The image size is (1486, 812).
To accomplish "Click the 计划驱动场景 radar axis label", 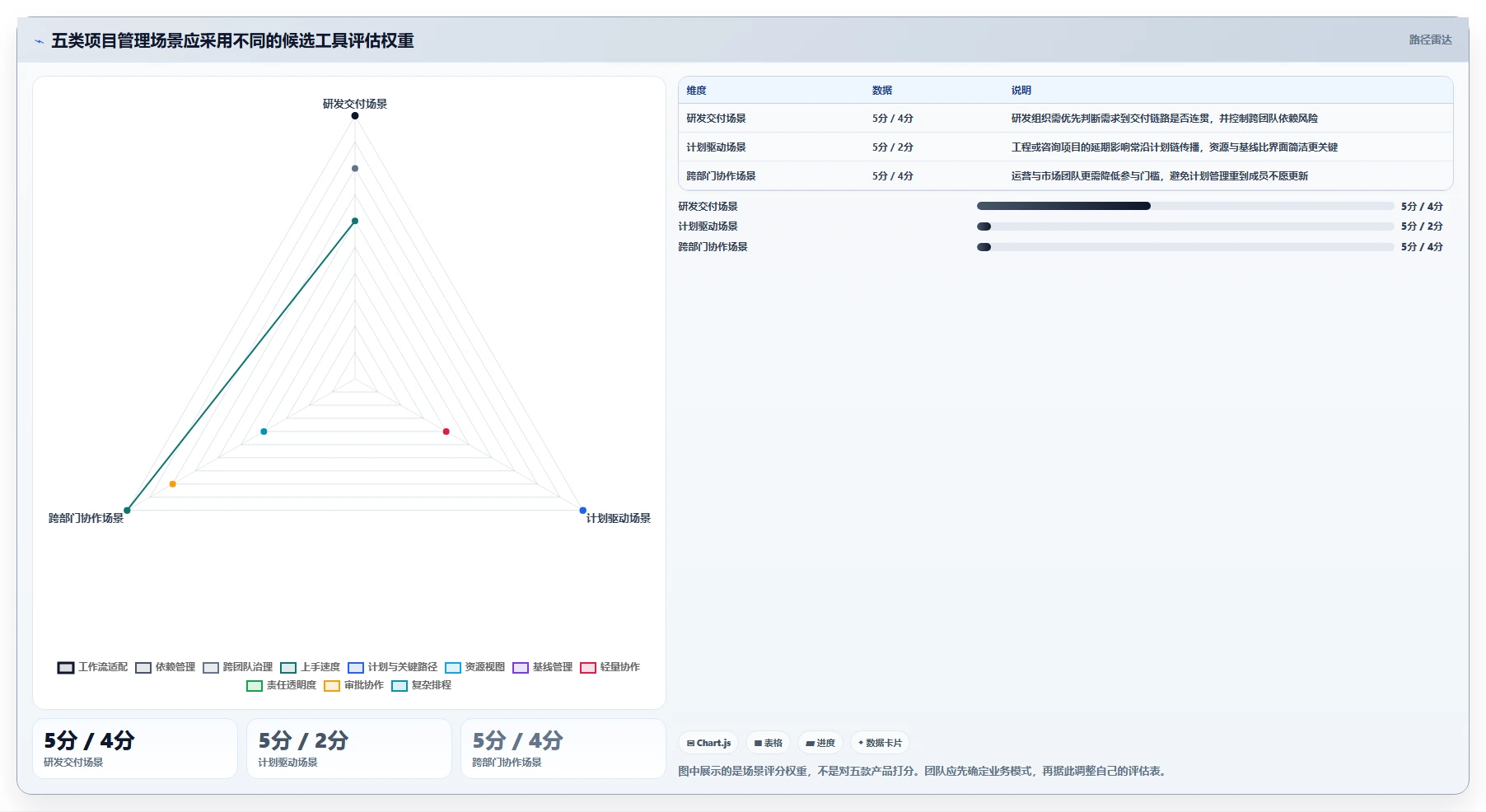I will coord(619,518).
